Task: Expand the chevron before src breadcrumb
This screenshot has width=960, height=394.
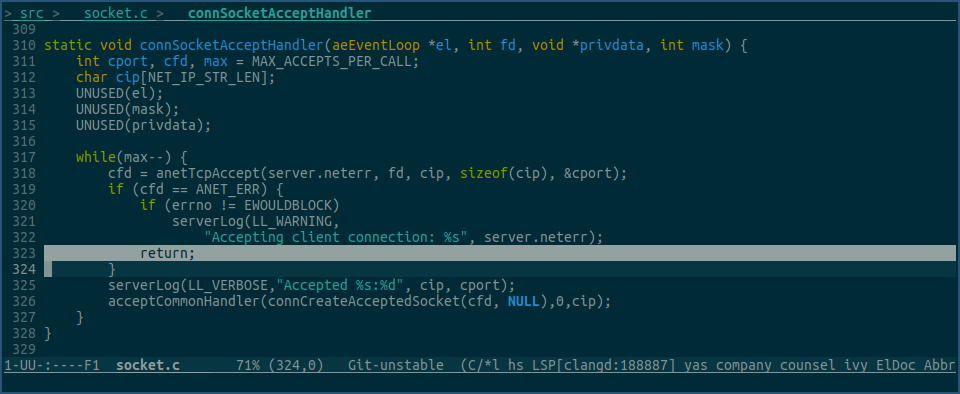Action: tap(7, 13)
